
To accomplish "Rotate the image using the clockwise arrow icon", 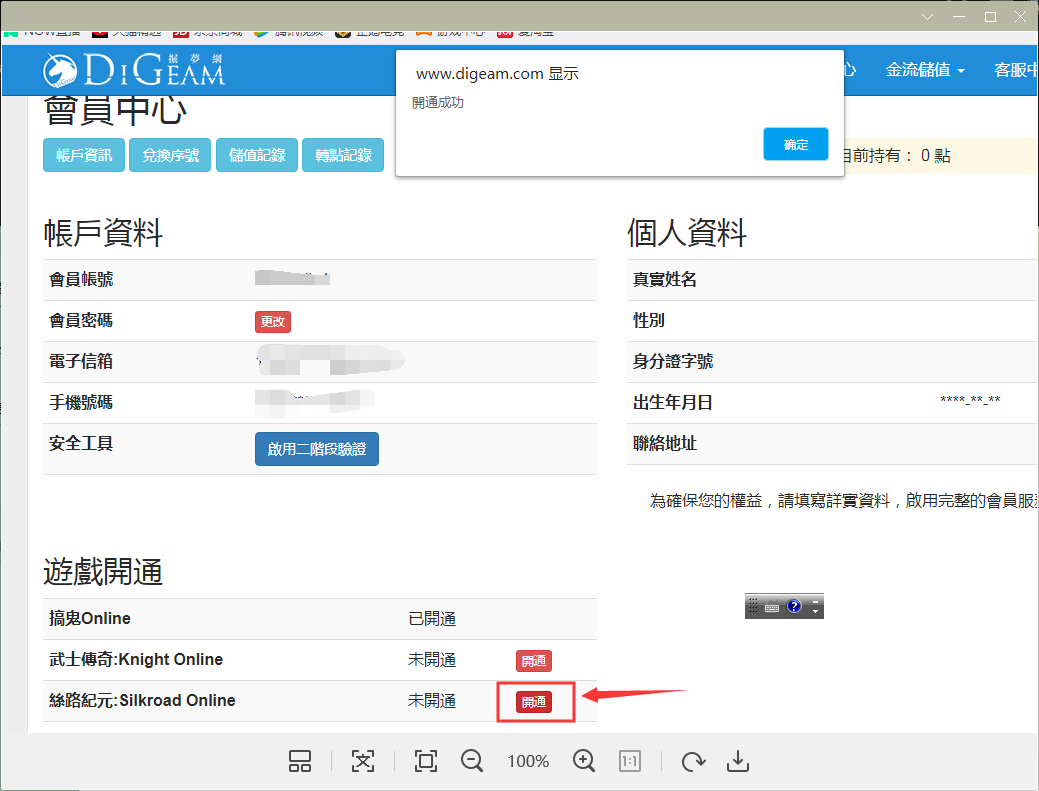I will click(x=692, y=762).
